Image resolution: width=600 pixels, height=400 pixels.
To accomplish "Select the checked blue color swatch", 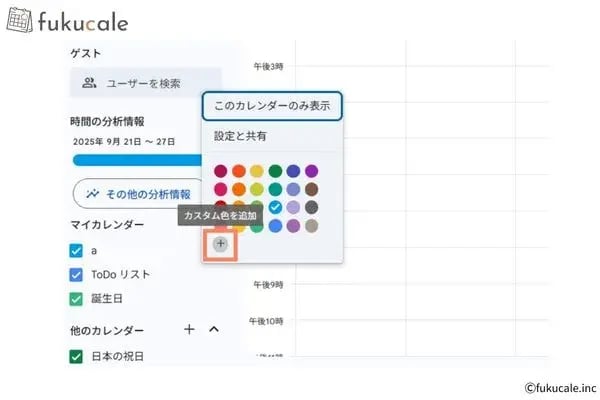I will (x=275, y=207).
